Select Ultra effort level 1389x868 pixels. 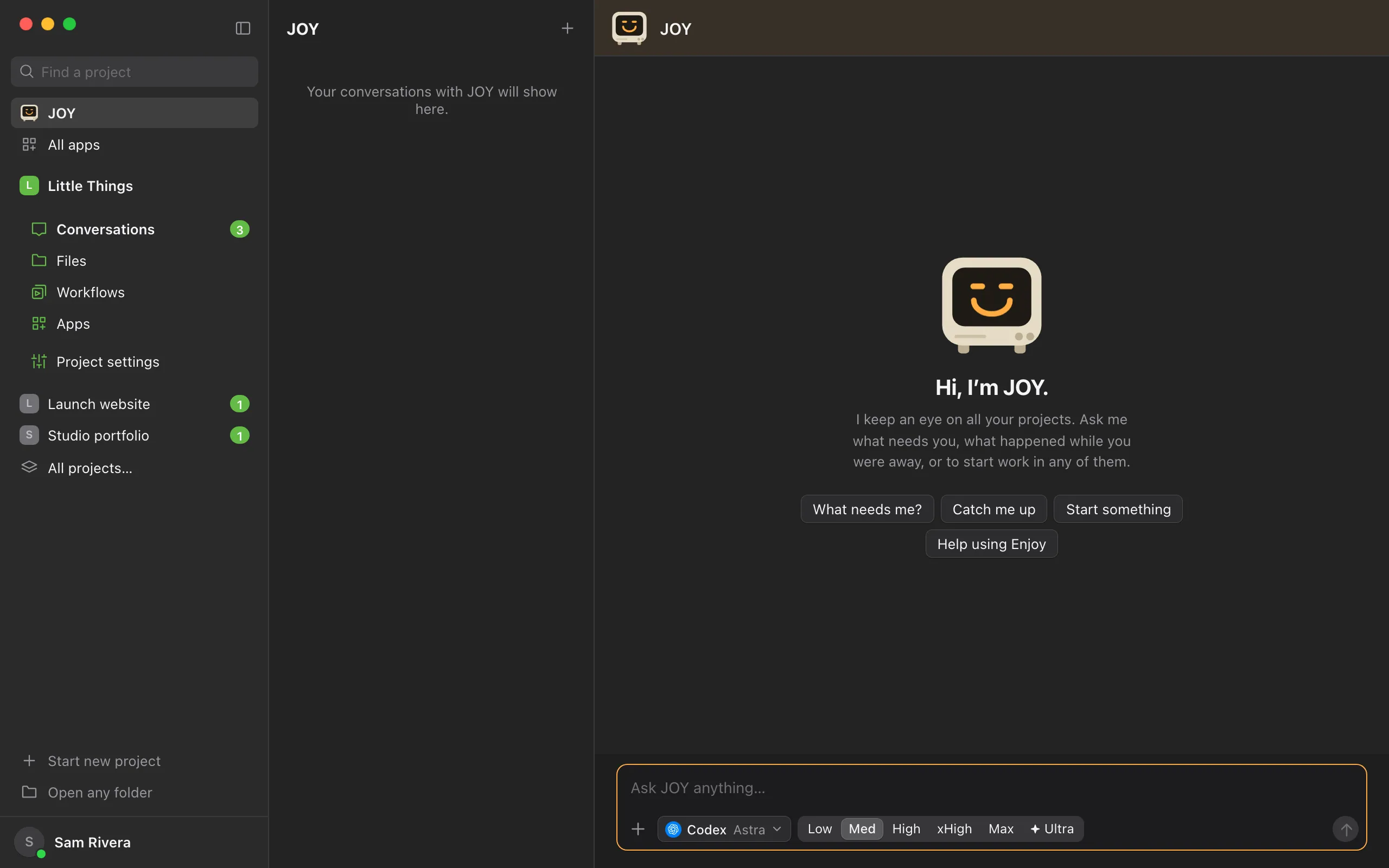click(x=1052, y=829)
